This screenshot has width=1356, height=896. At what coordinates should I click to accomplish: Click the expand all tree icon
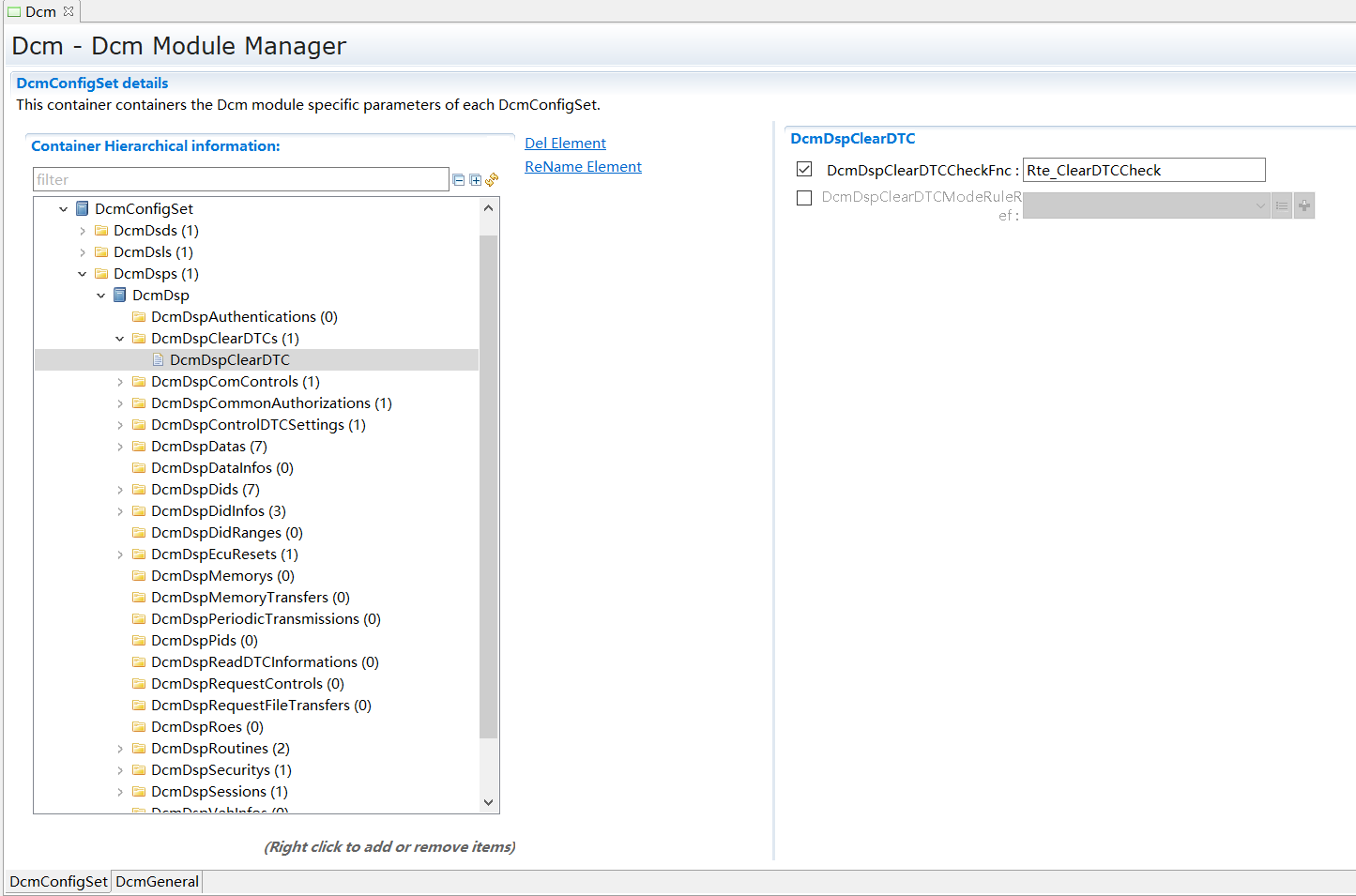[x=476, y=180]
